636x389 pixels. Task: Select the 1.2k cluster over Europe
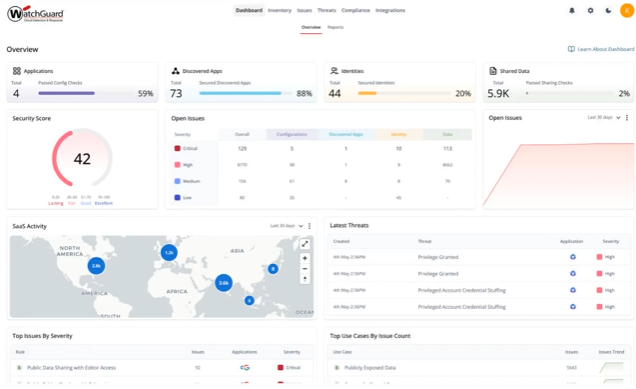pyautogui.click(x=169, y=252)
